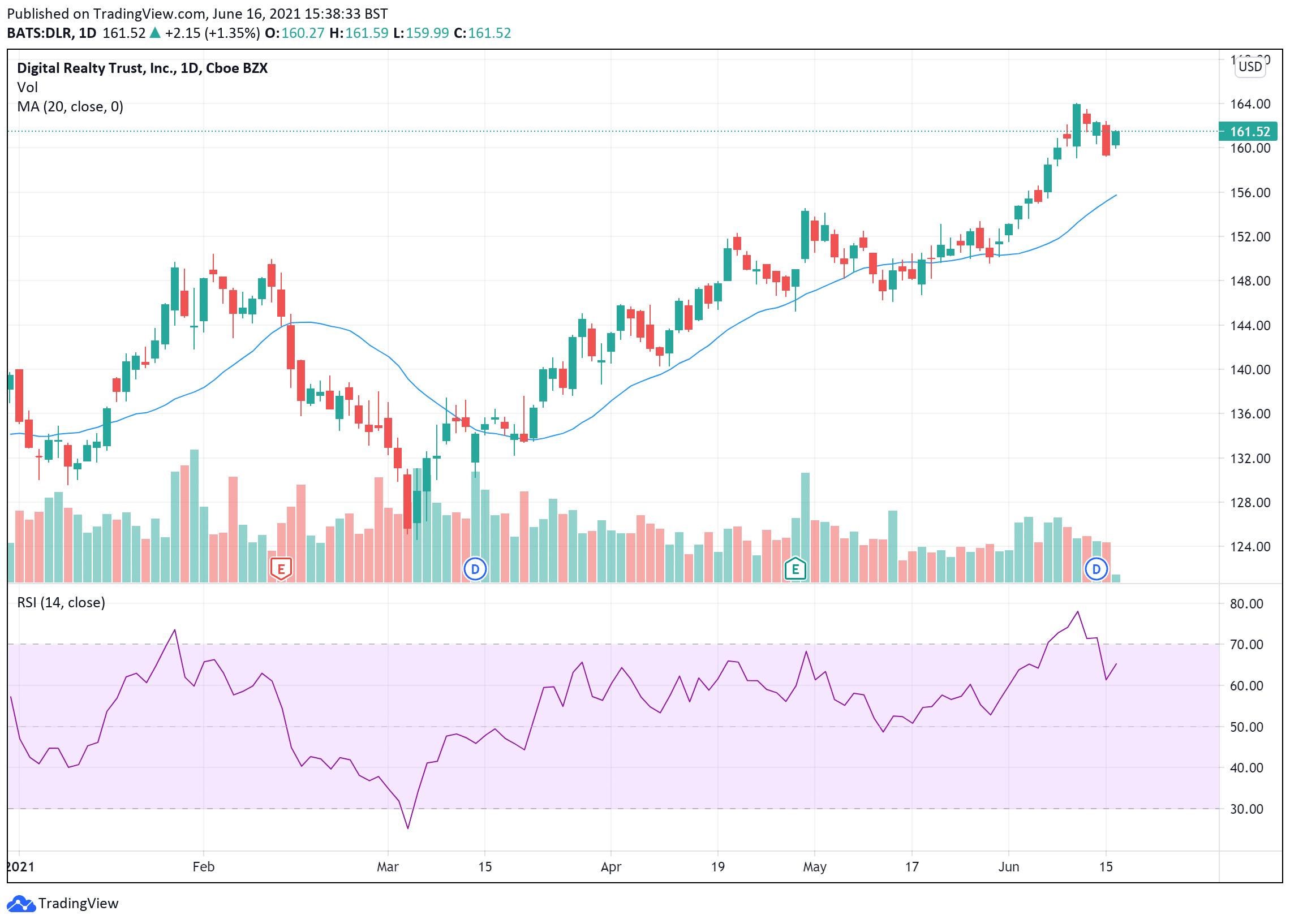Image resolution: width=1290 pixels, height=924 pixels.
Task: Click the red earnings E marker in February
Action: [x=281, y=569]
